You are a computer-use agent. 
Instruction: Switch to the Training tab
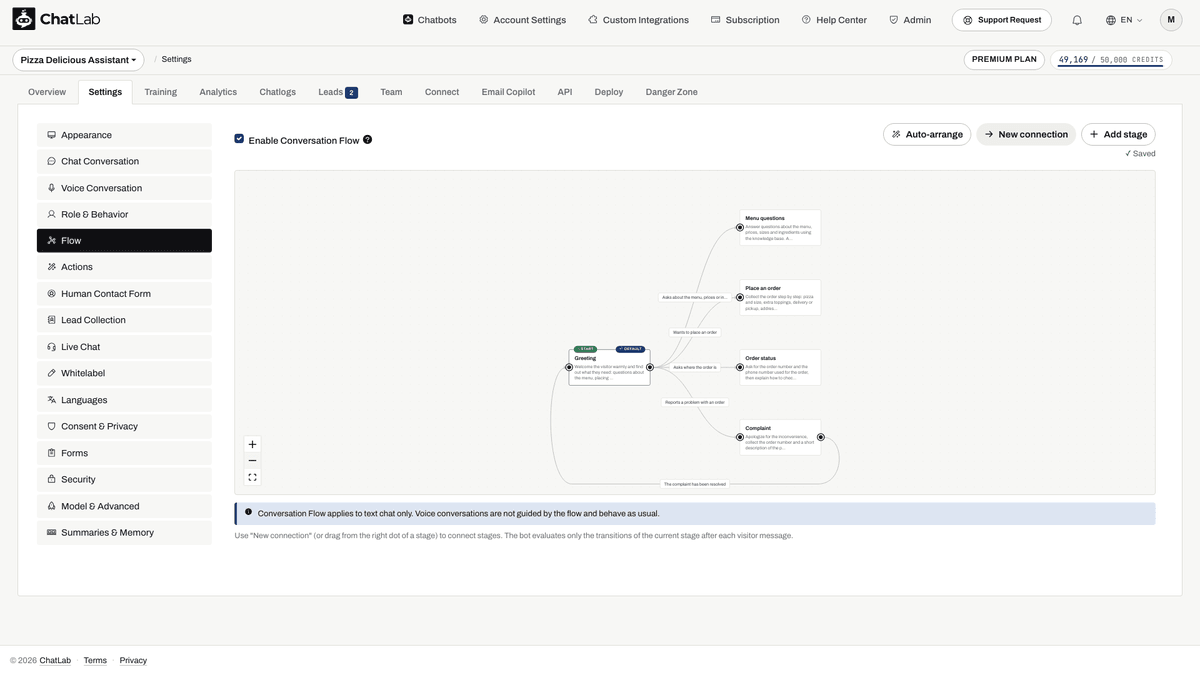[x=160, y=92]
